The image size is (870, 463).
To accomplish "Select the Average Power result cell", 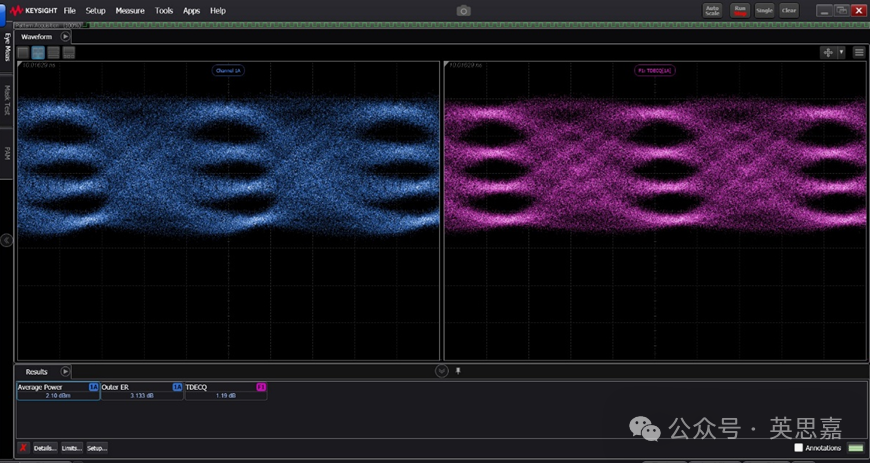I will (x=58, y=391).
